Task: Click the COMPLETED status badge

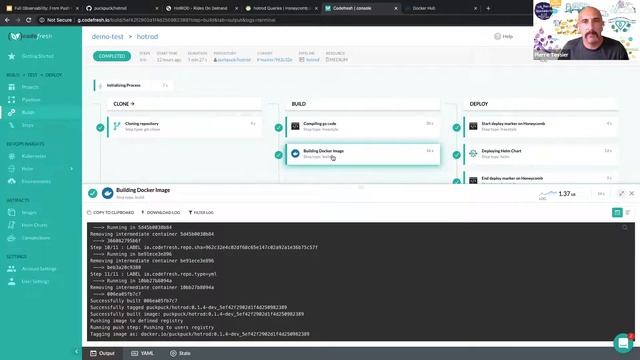Action: coord(112,56)
